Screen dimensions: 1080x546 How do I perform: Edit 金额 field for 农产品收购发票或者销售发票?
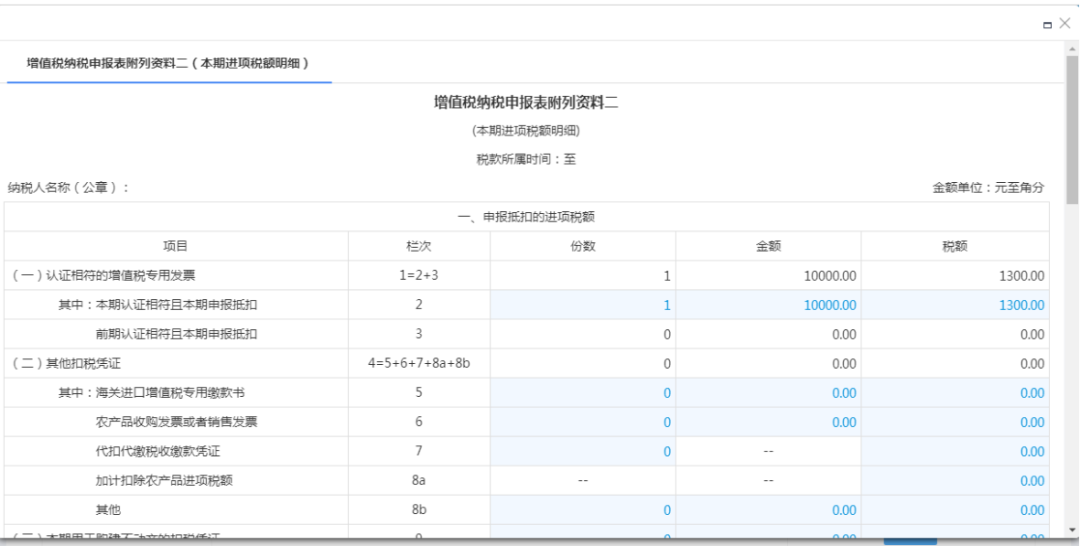coord(768,422)
